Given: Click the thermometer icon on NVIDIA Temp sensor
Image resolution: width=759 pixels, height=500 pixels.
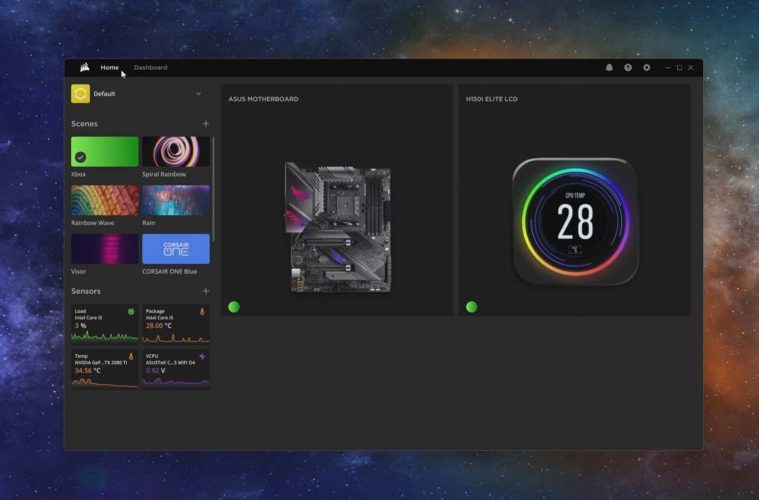Looking at the screenshot, I should 131,356.
